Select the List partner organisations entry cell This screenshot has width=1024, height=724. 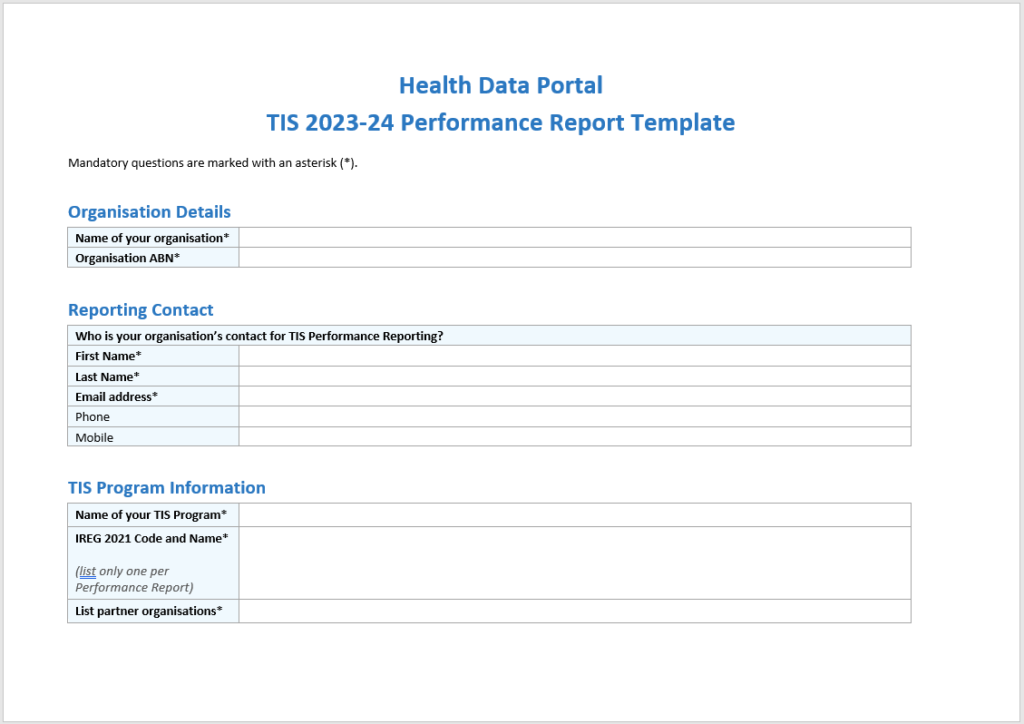(x=574, y=611)
